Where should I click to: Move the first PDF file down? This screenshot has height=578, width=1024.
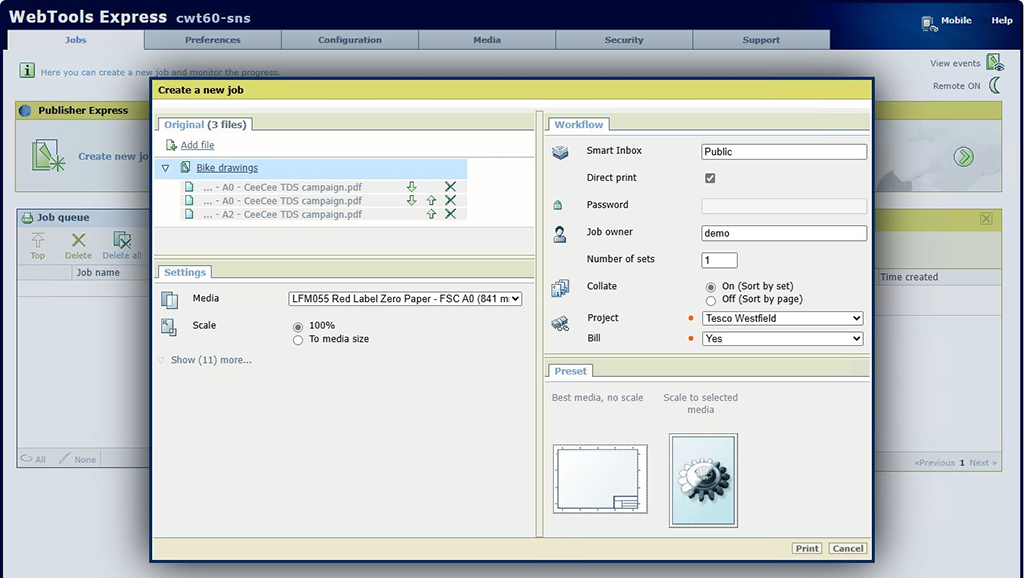tap(411, 187)
